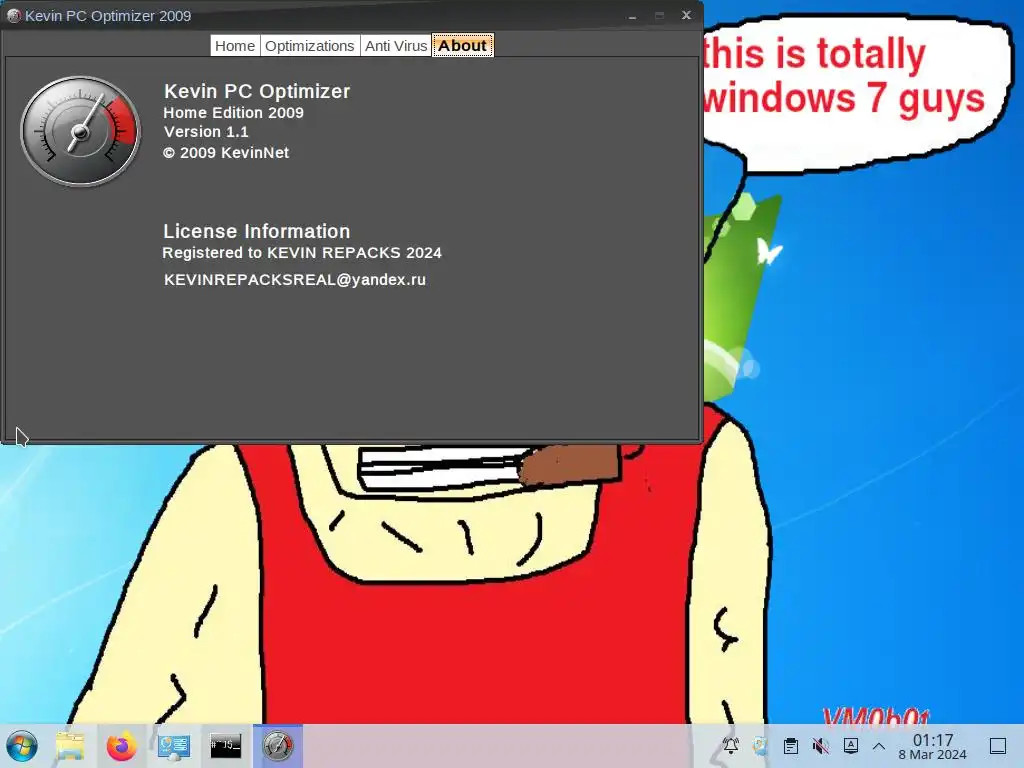This screenshot has width=1024, height=768.
Task: Click the KEVINREPACKSREAL@yandex.ru email text
Action: (295, 280)
